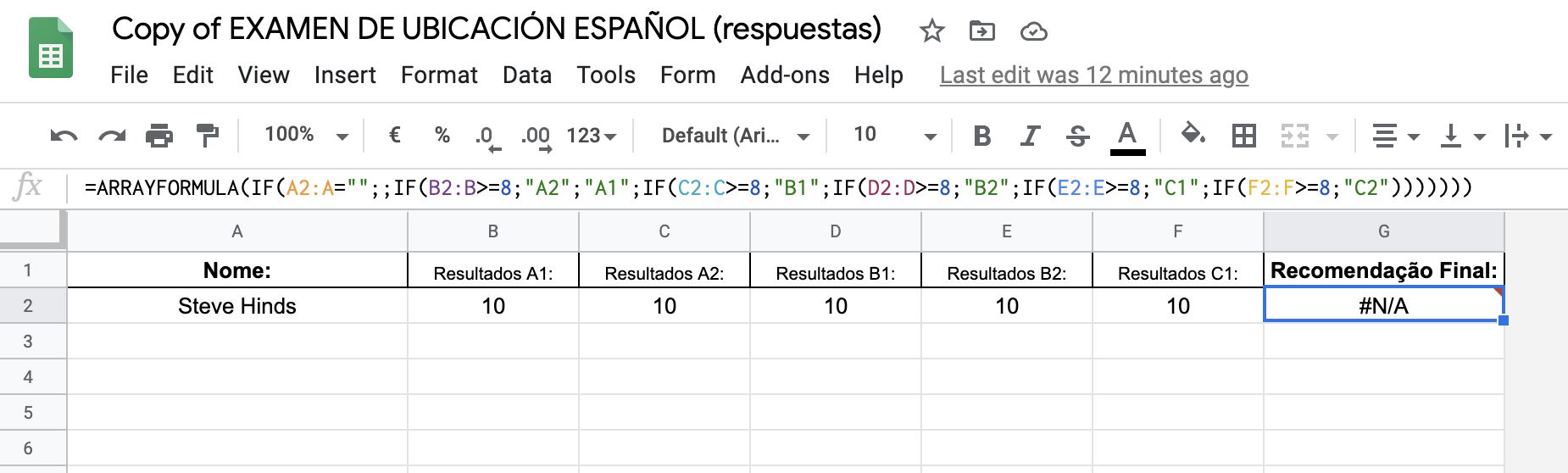Viewport: 1568px width, 473px height.
Task: Select the 'Resultados B1:' cell
Action: point(836,270)
